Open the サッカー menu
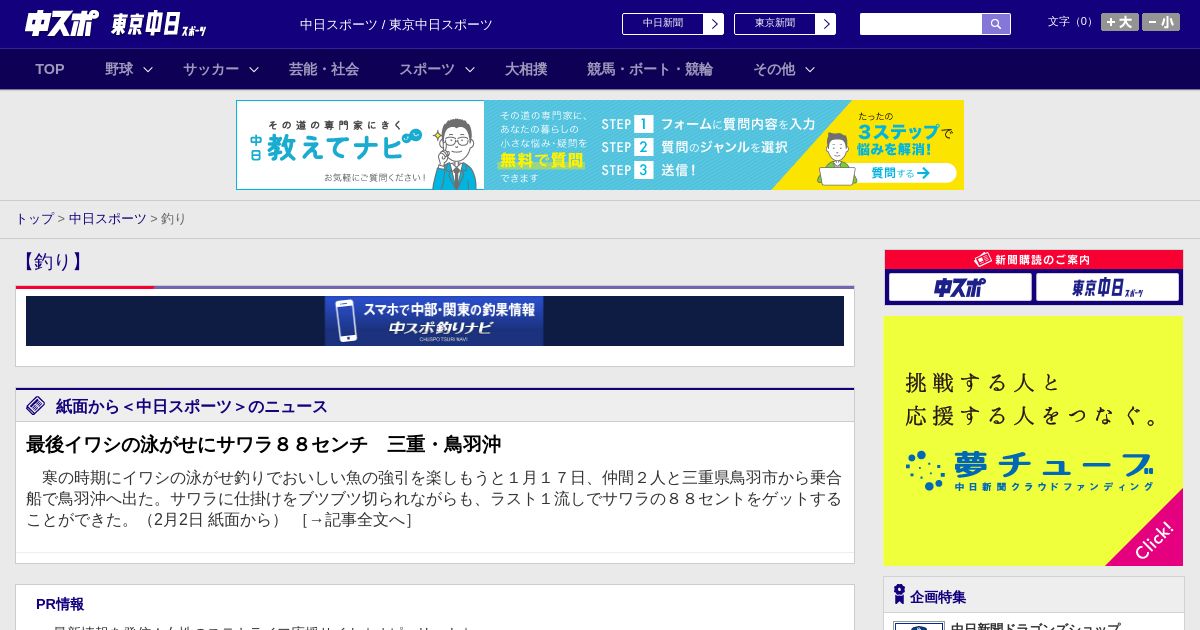 click(211, 69)
